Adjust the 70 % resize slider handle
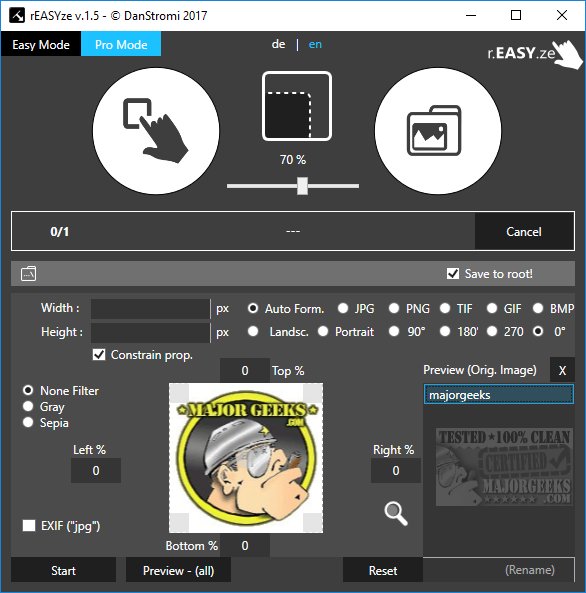Image resolution: width=586 pixels, height=593 pixels. [302, 186]
